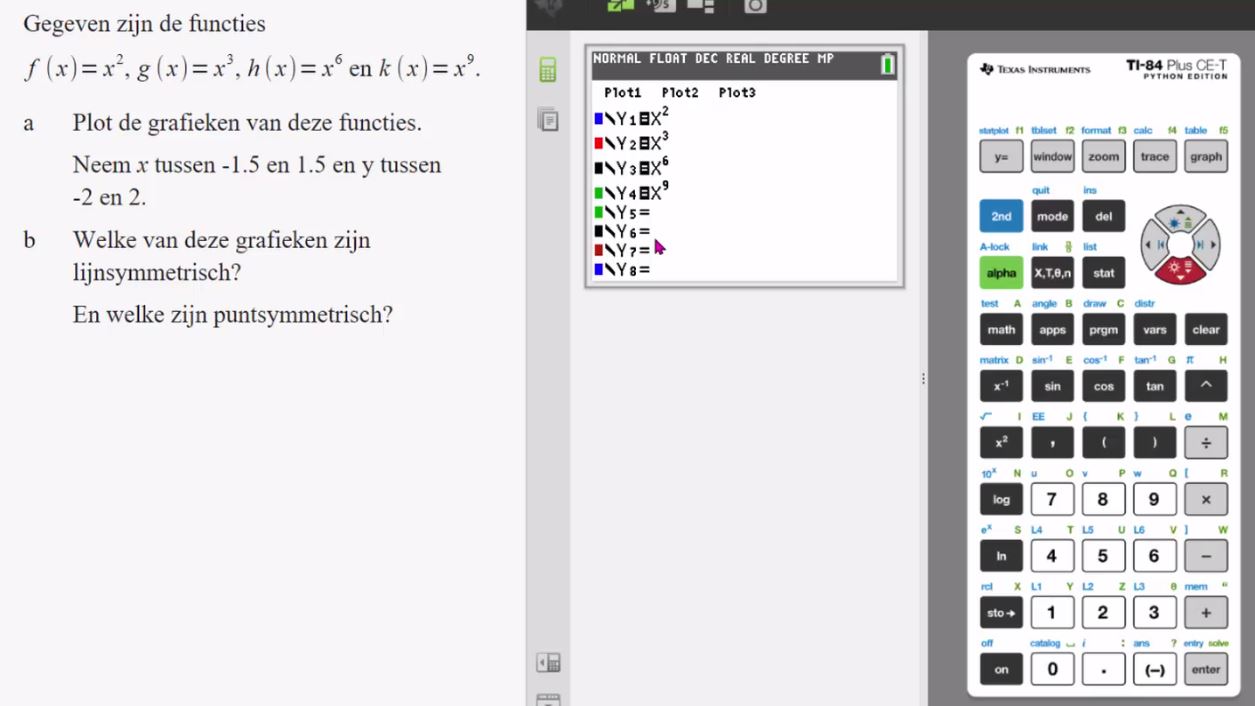
Task: Click the number 3 key
Action: tap(1155, 613)
